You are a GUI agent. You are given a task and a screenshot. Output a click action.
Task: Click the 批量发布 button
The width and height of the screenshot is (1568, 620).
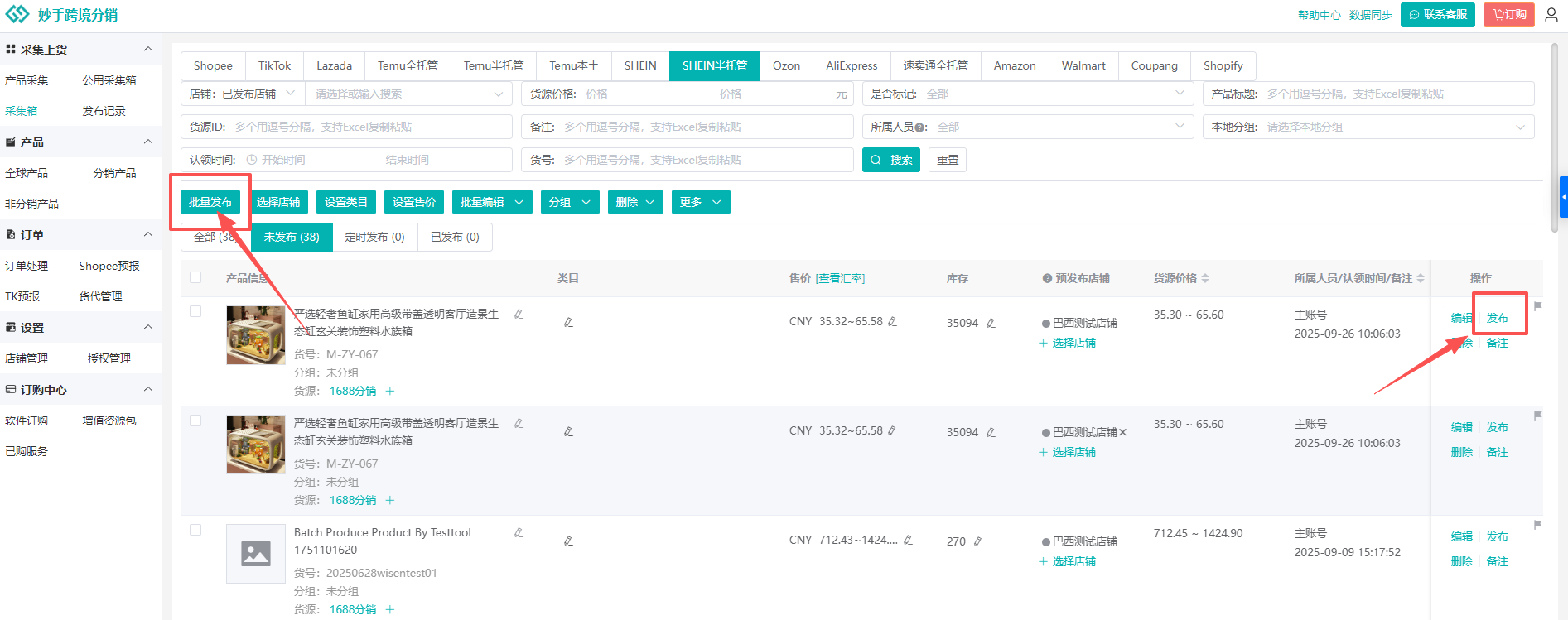pyautogui.click(x=210, y=202)
